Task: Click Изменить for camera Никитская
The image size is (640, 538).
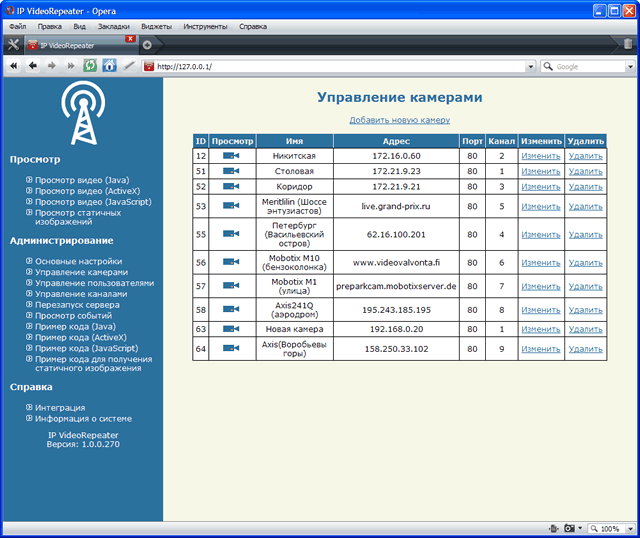Action: coord(541,156)
